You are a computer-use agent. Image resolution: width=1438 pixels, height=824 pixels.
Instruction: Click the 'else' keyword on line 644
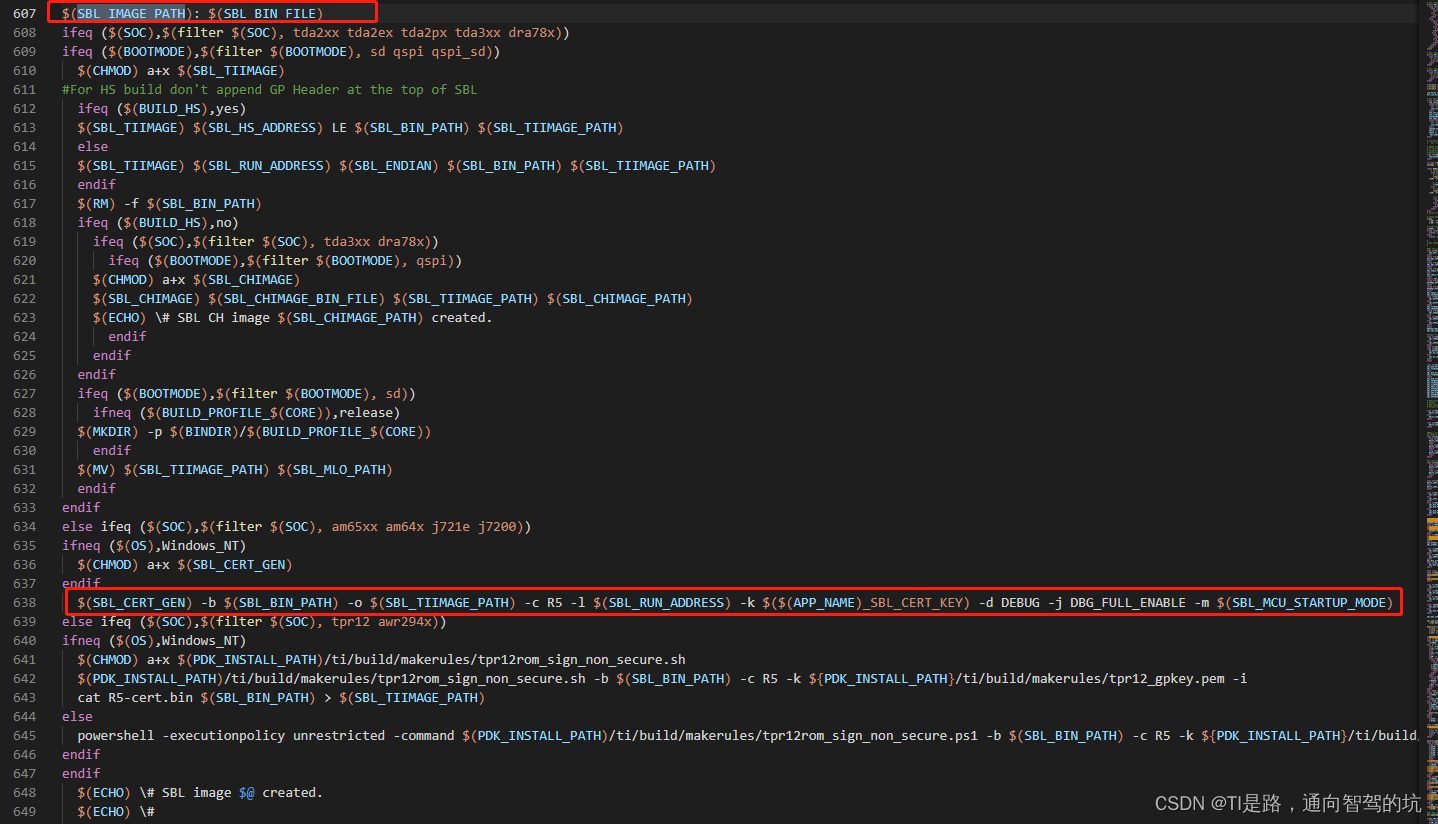click(77, 716)
